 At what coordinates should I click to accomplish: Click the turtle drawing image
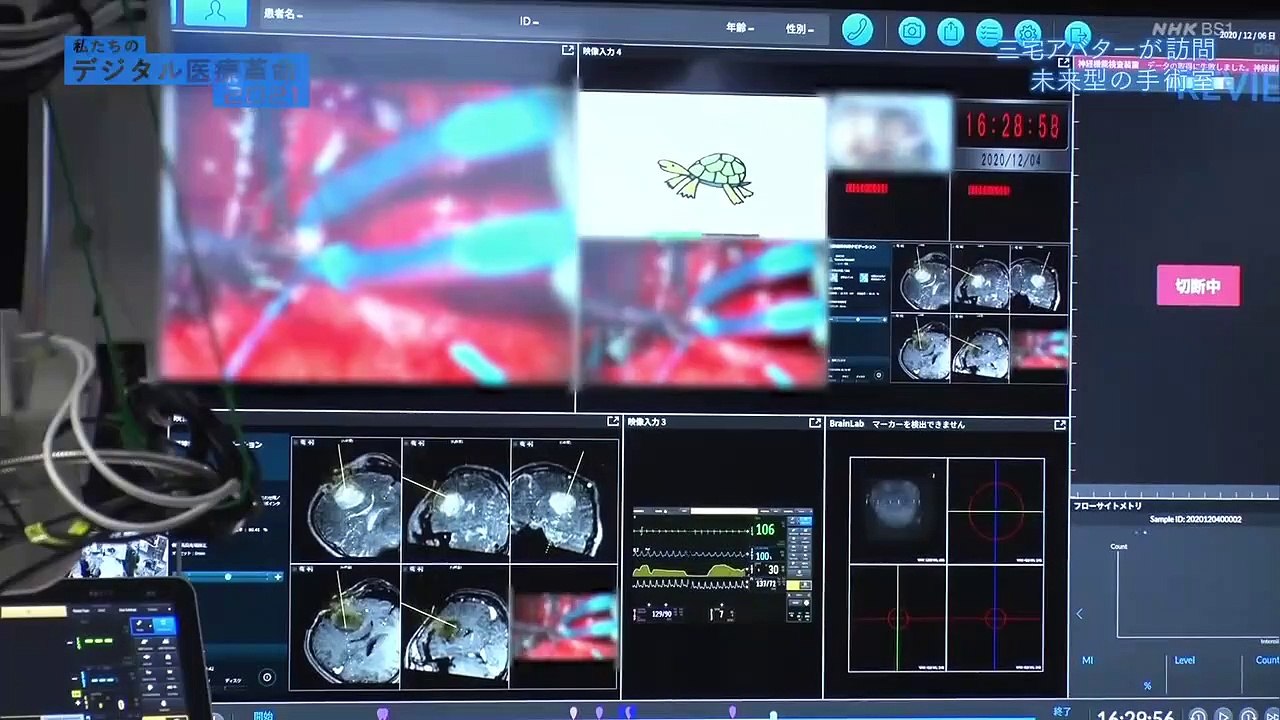coord(706,178)
